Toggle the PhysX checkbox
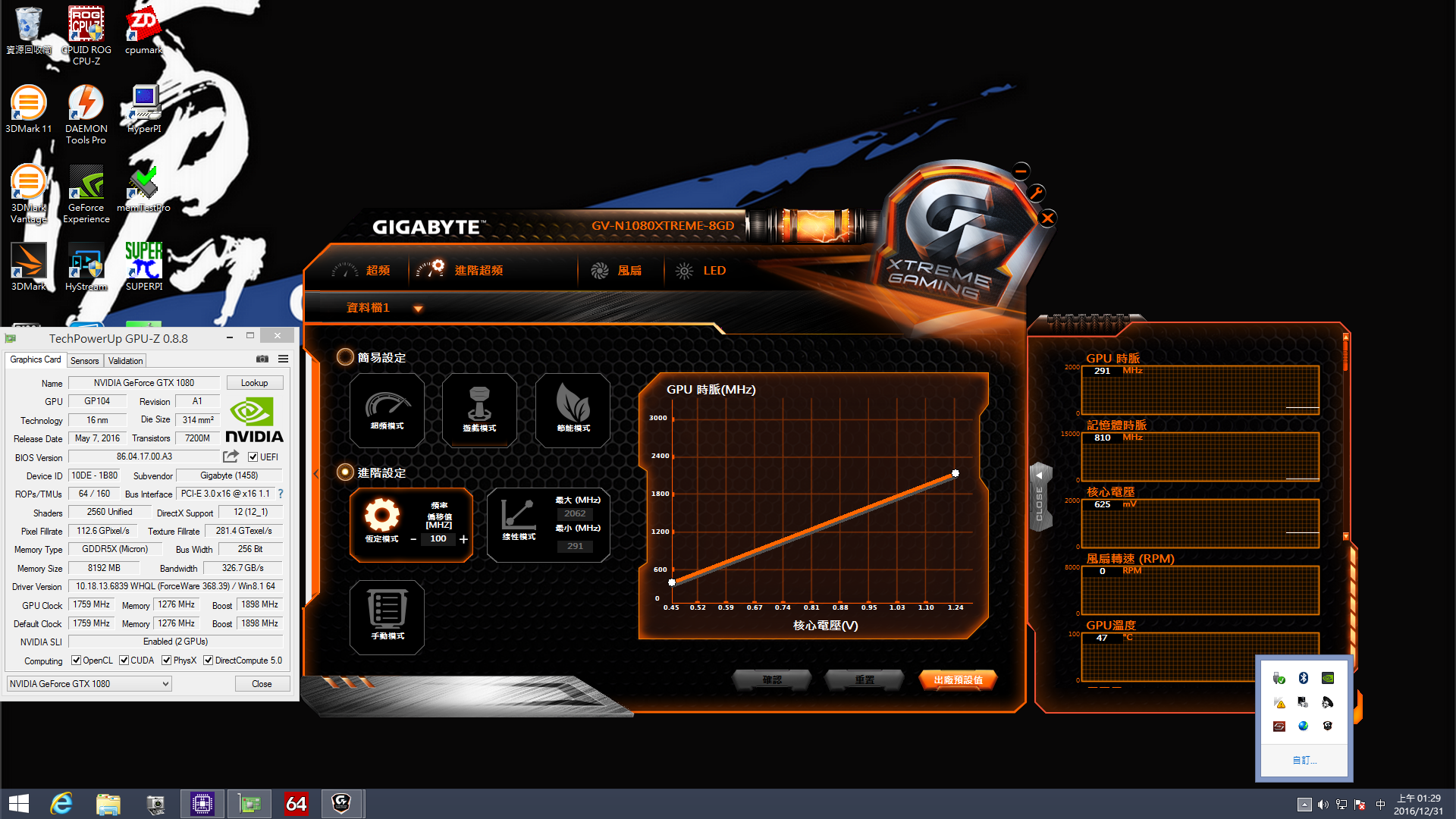 [166, 660]
